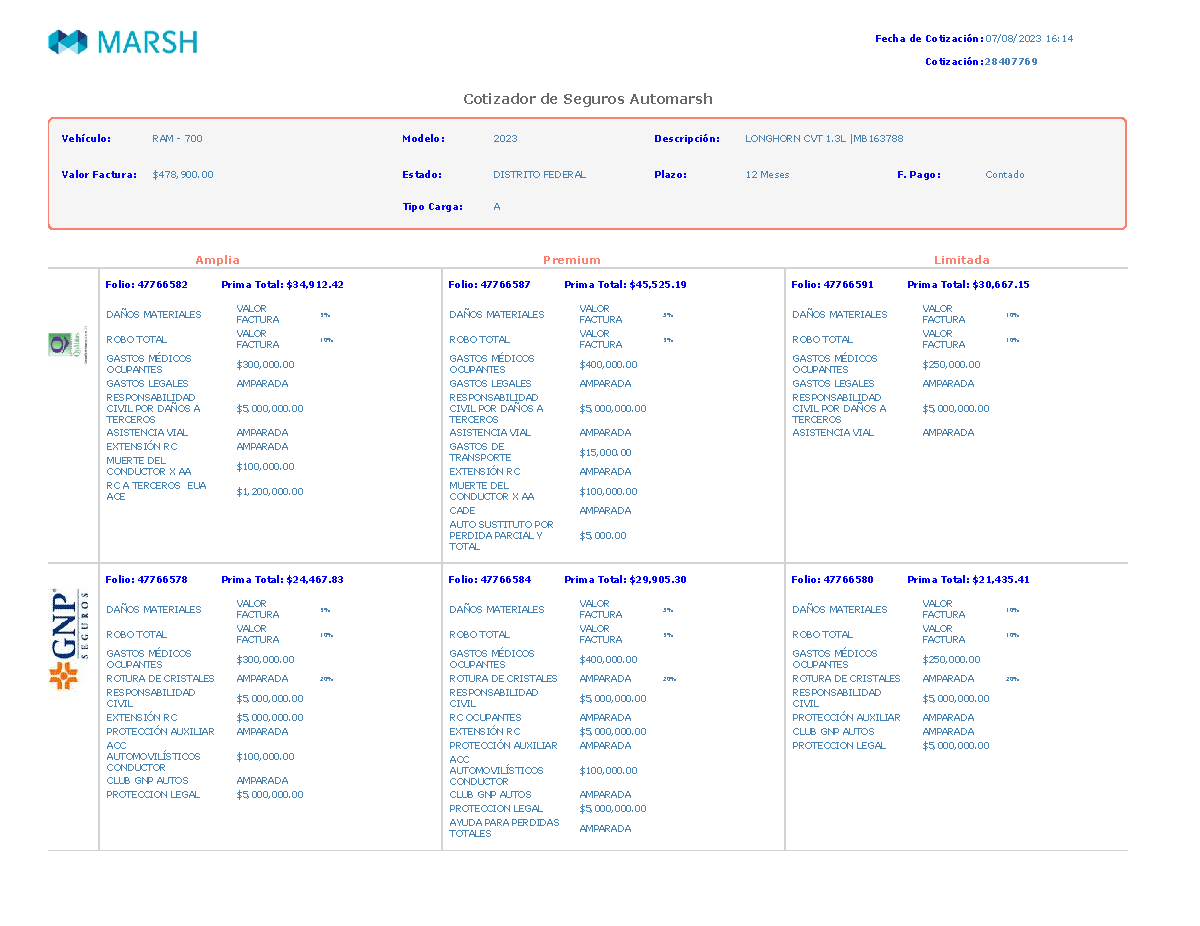Click Prima Total $21,435.41

(968, 580)
